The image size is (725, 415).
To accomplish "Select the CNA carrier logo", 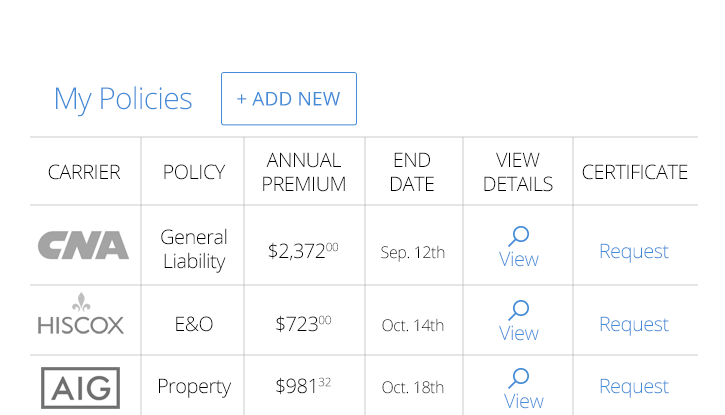I will (83, 245).
